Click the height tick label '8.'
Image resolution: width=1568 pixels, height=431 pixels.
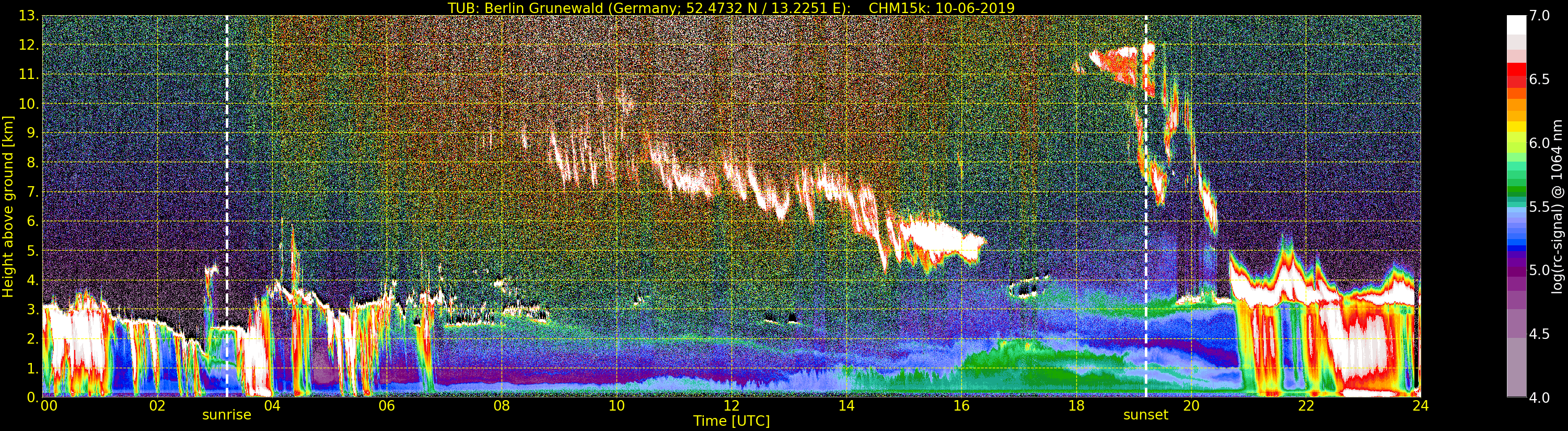click(32, 162)
